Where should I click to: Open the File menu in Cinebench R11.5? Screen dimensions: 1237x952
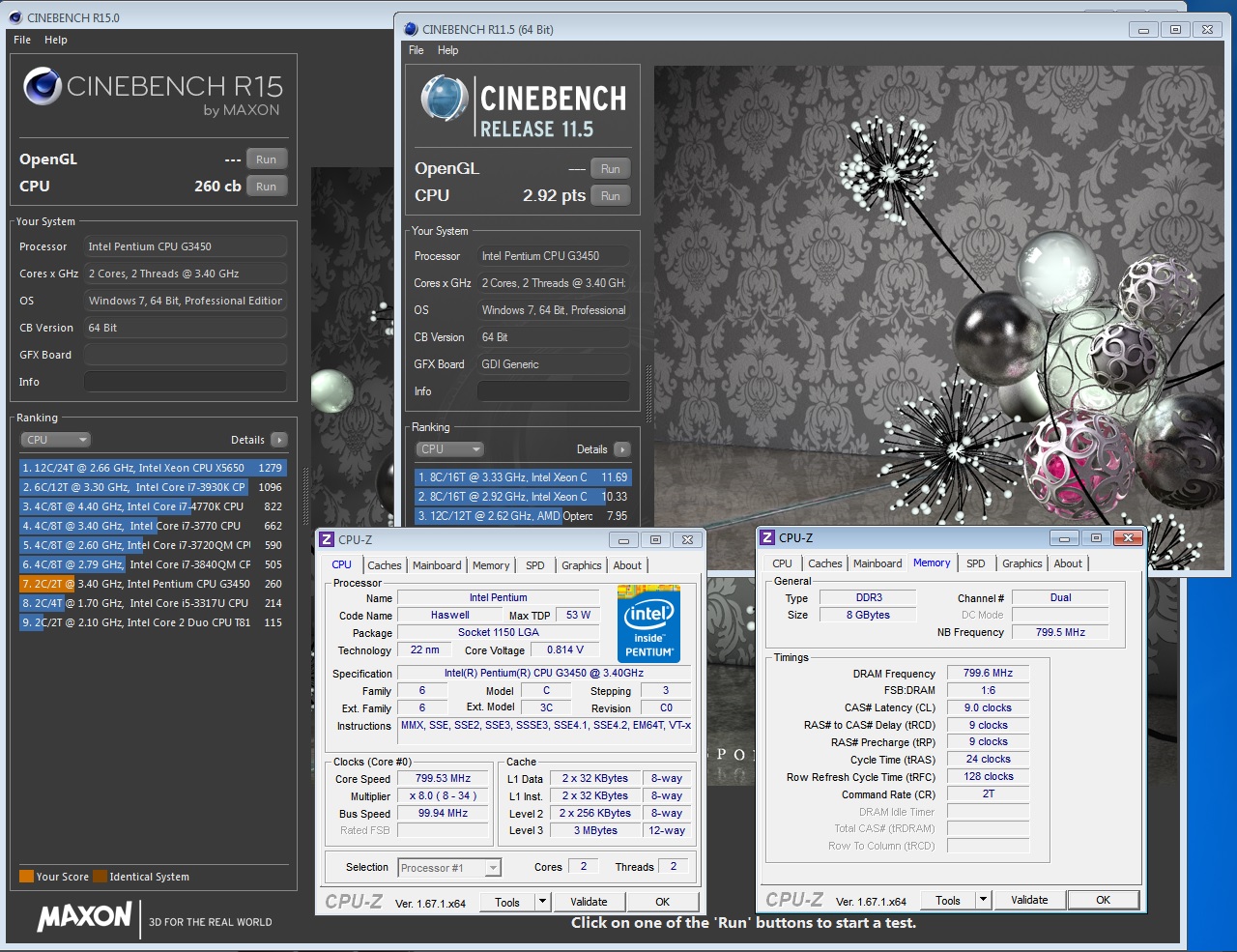click(x=417, y=50)
